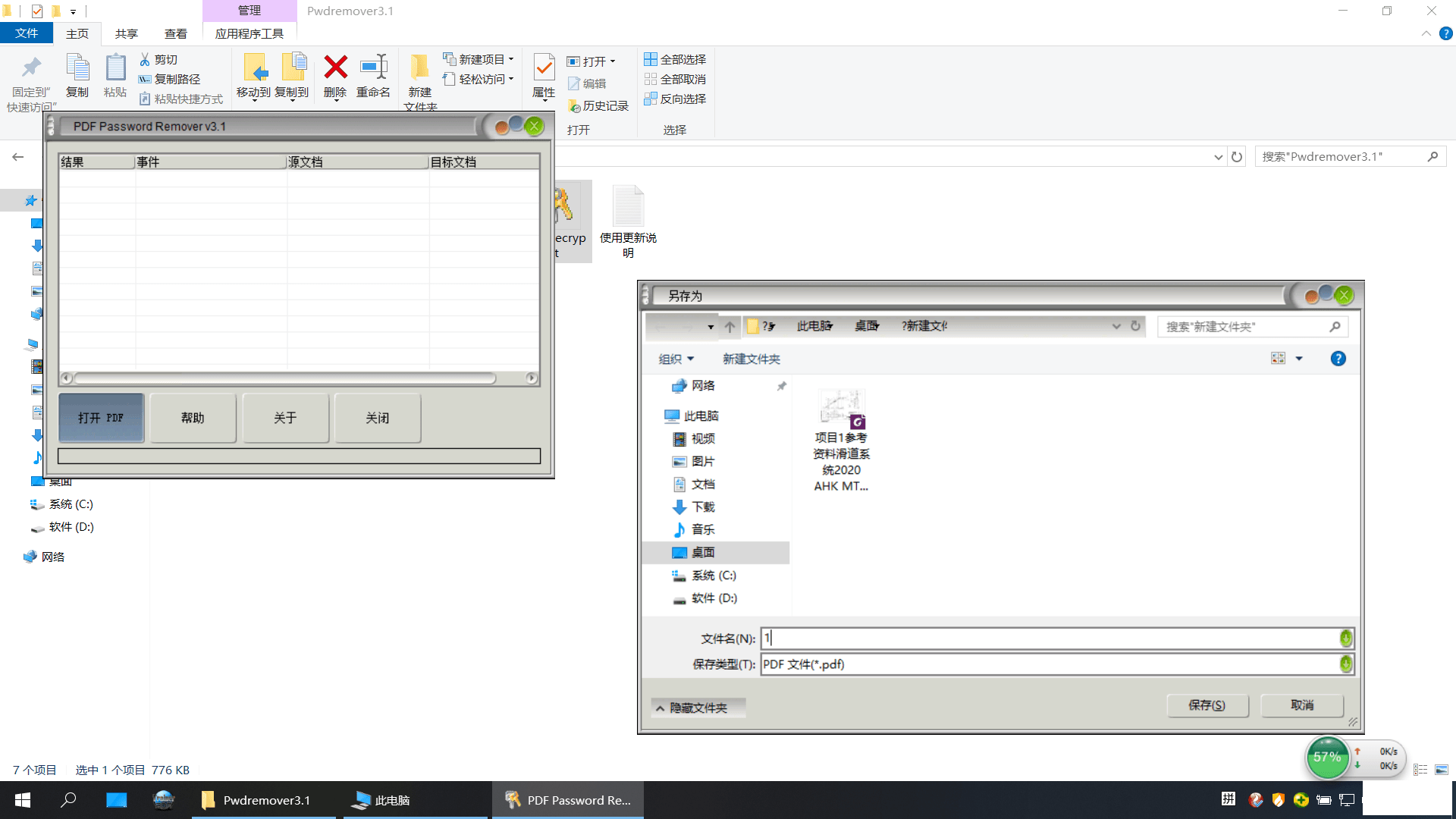
Task: Click the 帮助 button in PDF Password Remover
Action: 193,418
